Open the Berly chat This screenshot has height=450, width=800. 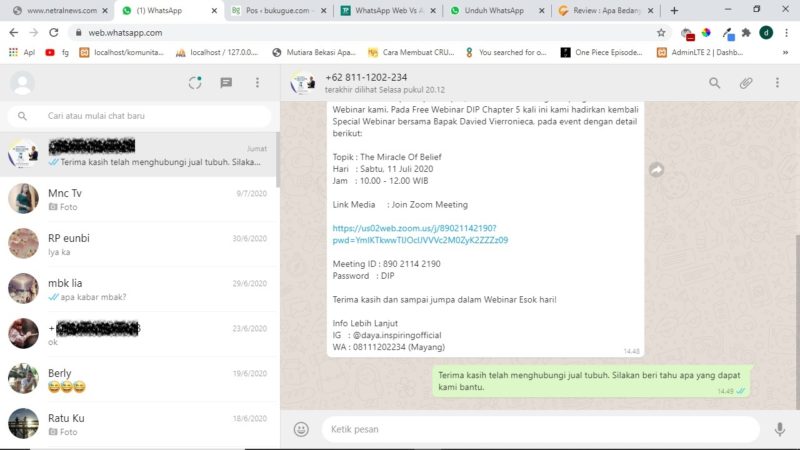click(139, 379)
